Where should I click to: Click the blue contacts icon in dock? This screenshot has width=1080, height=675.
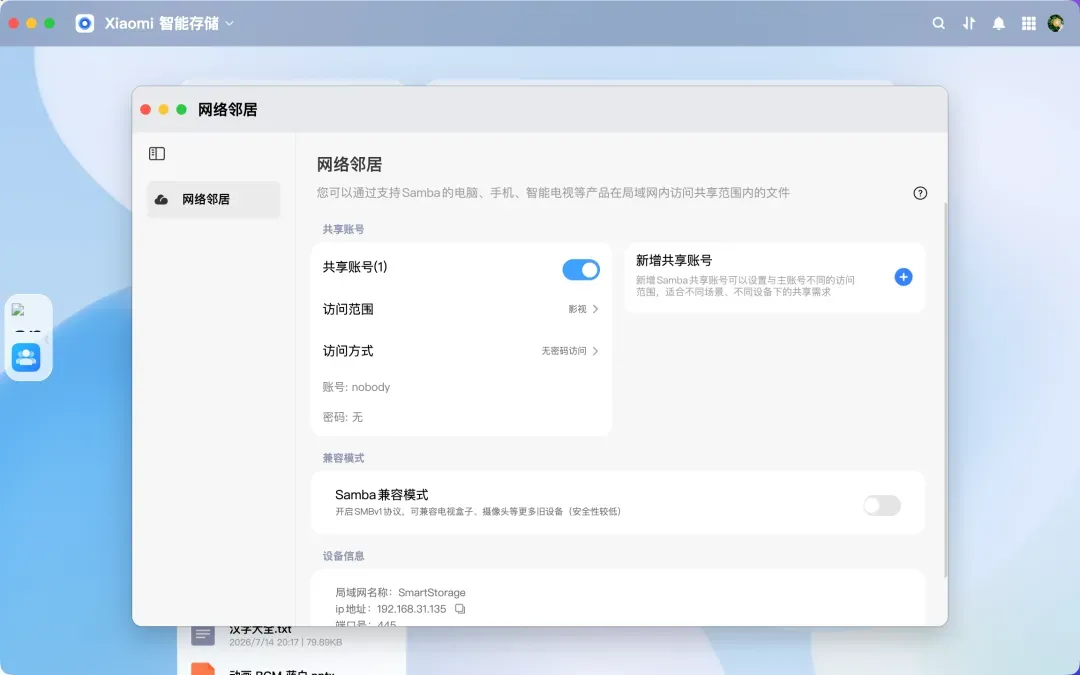click(26, 357)
